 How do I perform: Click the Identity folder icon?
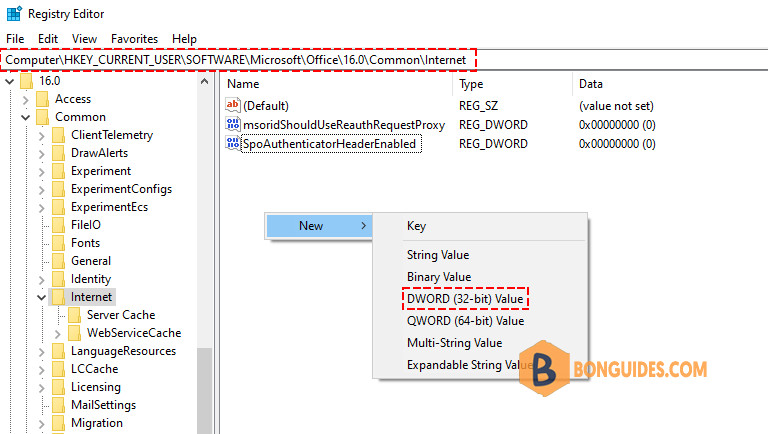[x=58, y=279]
